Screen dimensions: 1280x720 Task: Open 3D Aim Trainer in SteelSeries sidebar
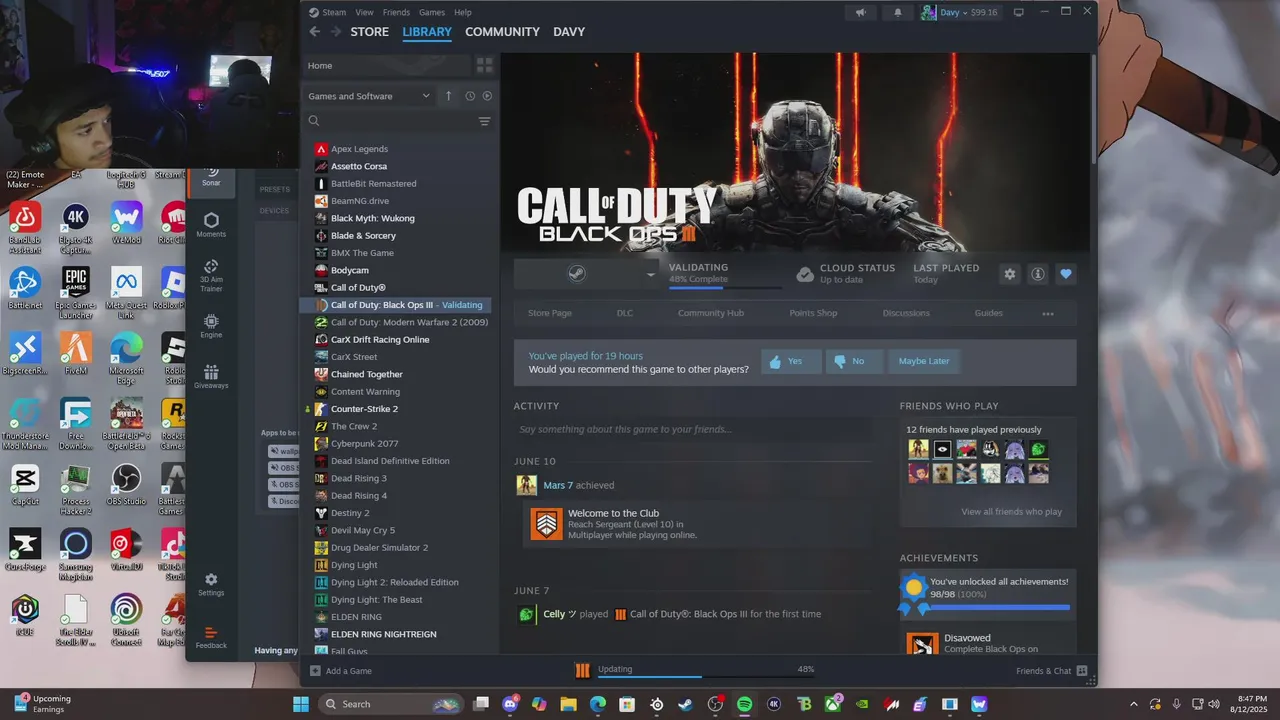(211, 275)
